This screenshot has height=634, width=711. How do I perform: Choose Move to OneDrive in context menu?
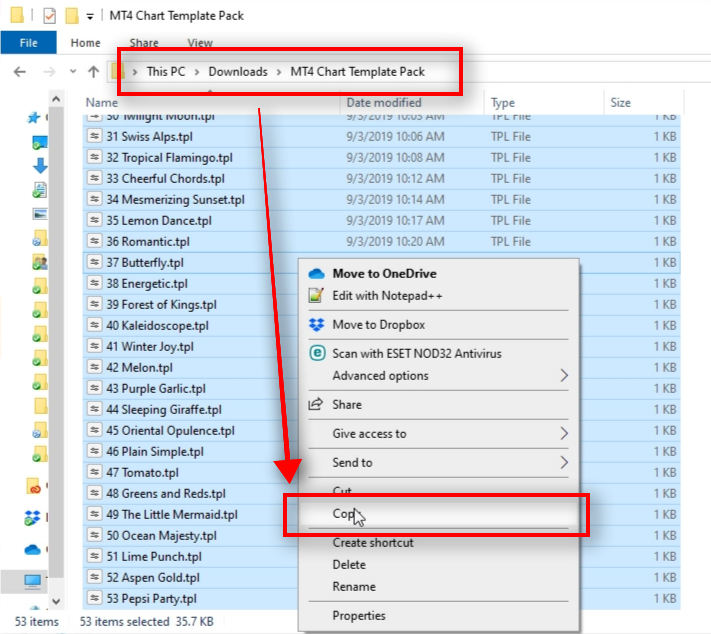coord(438,273)
